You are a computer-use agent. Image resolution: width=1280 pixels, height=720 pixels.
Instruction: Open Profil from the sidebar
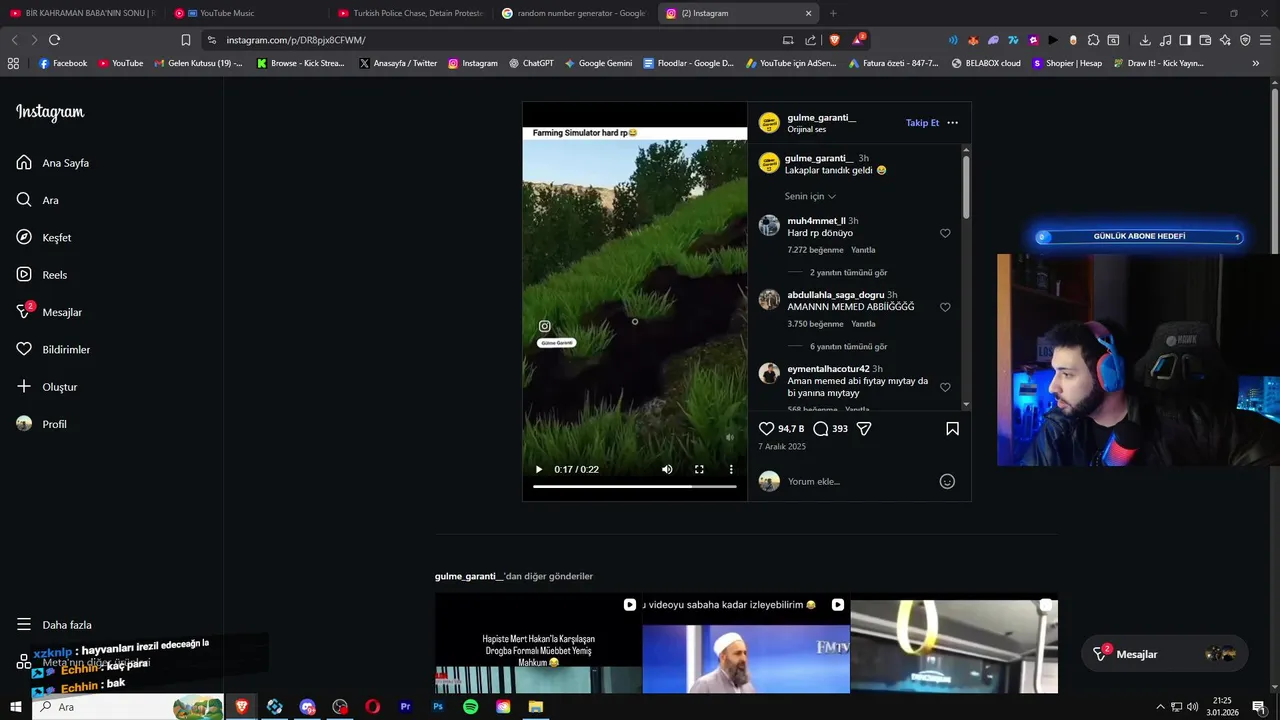pos(42,424)
